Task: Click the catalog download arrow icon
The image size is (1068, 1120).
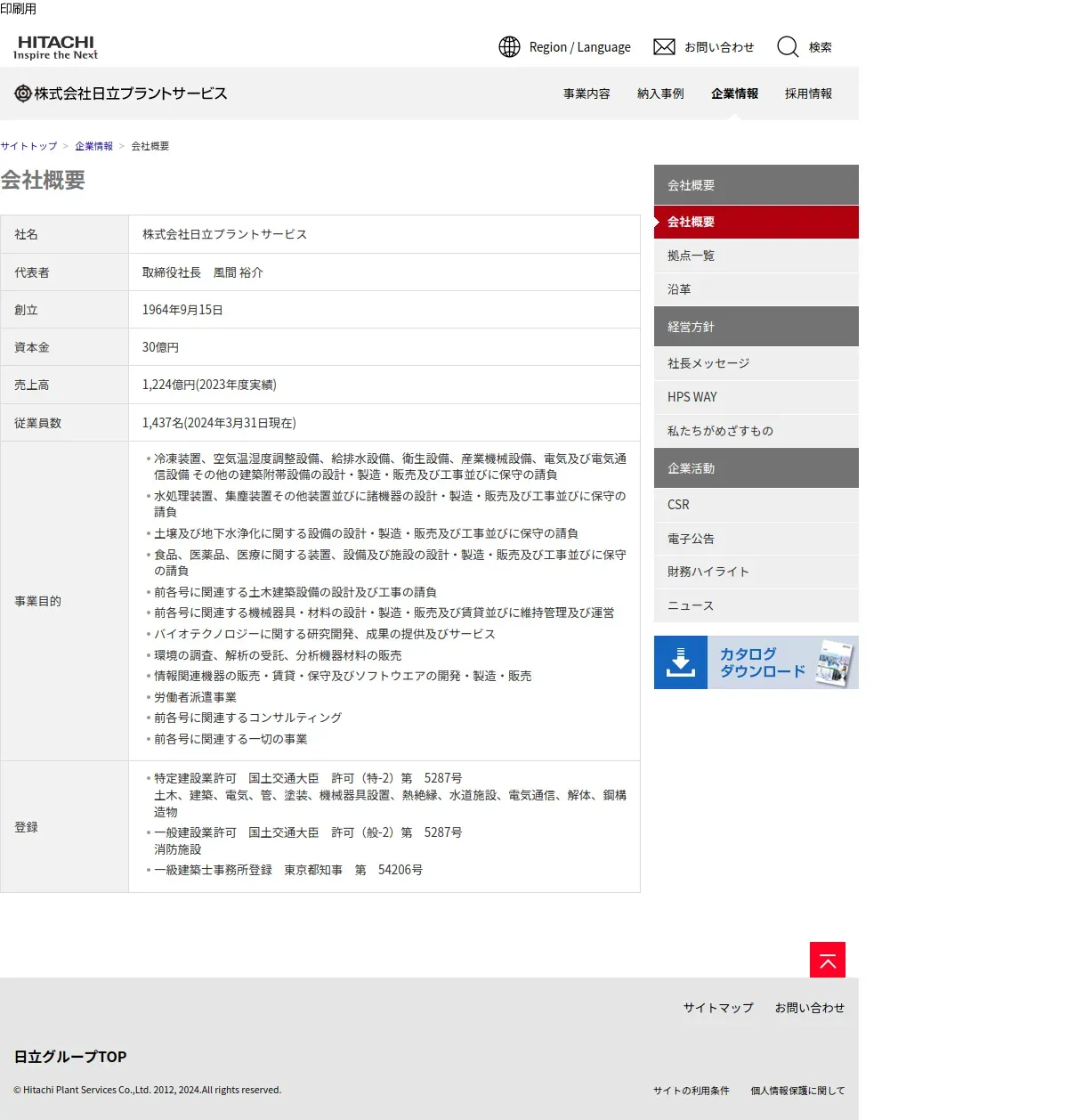Action: (x=681, y=662)
